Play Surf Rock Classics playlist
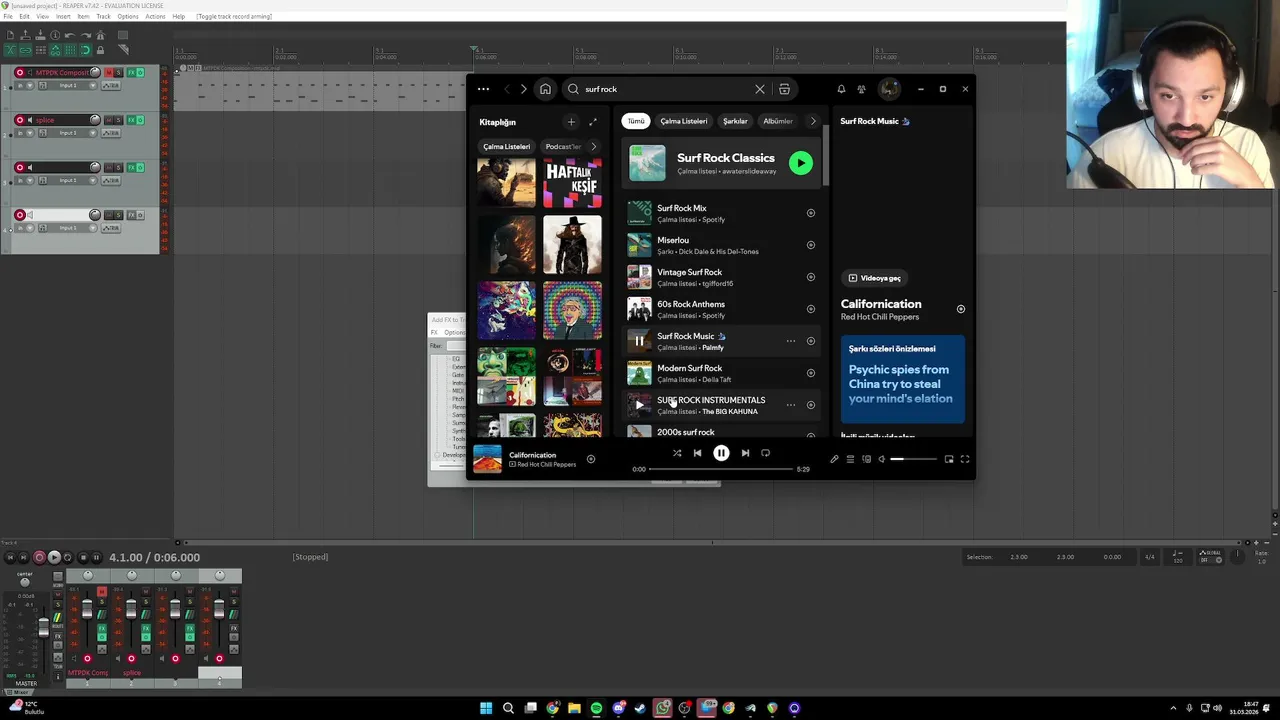The width and height of the screenshot is (1280, 720). (800, 163)
